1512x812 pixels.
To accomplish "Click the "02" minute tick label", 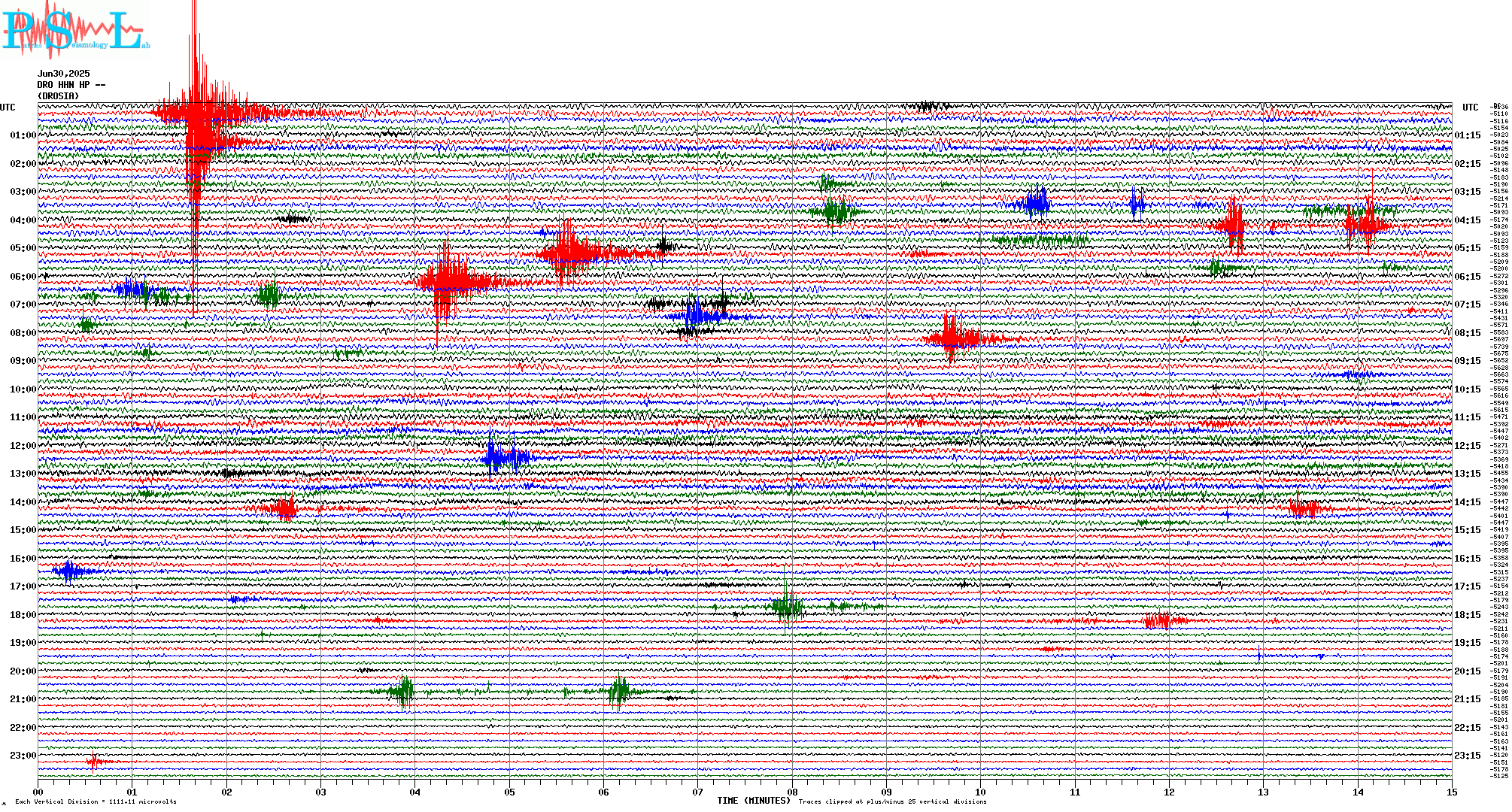I will [226, 792].
